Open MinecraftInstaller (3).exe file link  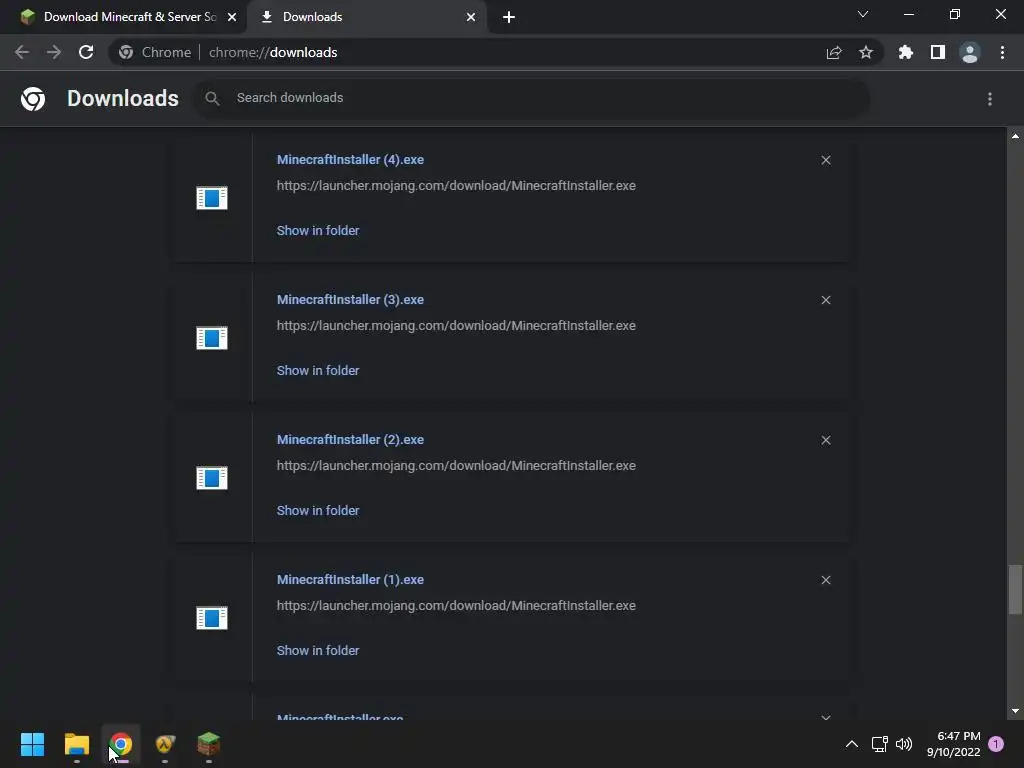point(350,299)
